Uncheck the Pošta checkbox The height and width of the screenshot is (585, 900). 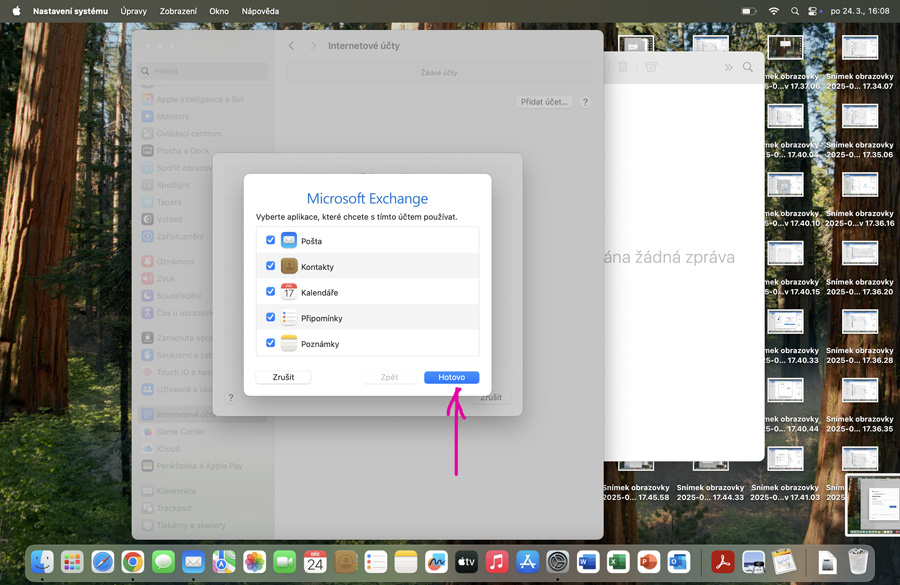tap(271, 241)
